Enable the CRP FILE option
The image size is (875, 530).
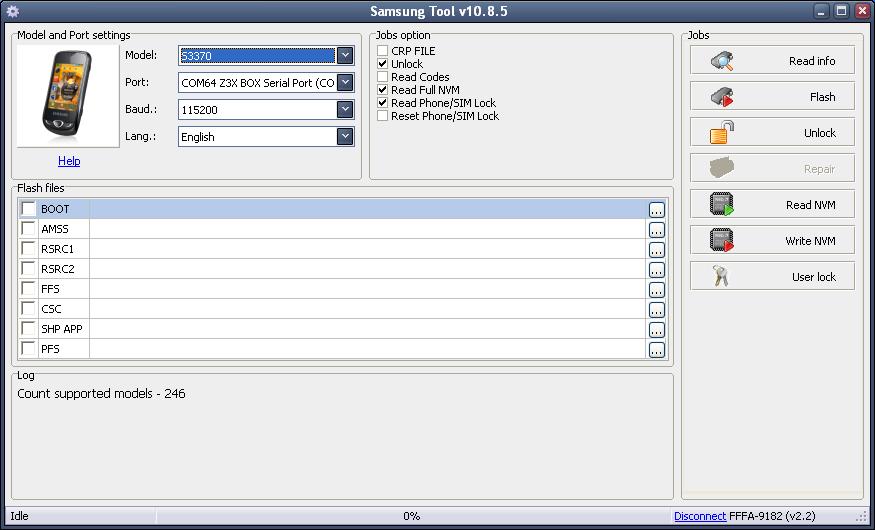(382, 51)
